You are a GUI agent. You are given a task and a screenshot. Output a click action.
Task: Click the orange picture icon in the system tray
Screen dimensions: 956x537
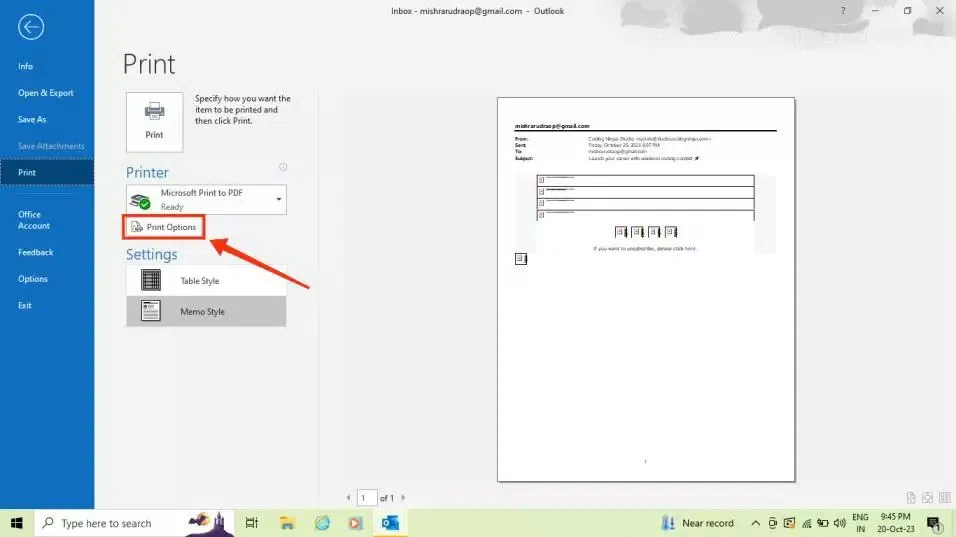(790, 523)
